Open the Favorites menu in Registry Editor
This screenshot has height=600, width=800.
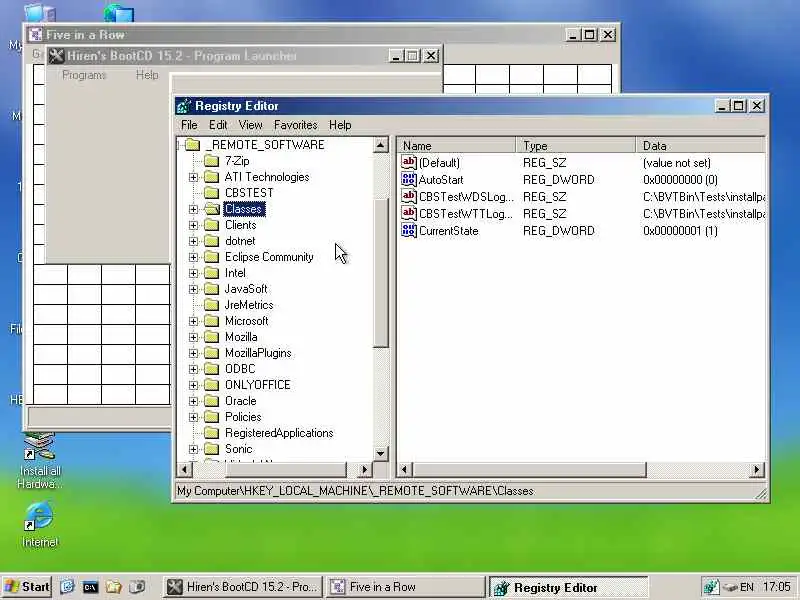tap(295, 125)
